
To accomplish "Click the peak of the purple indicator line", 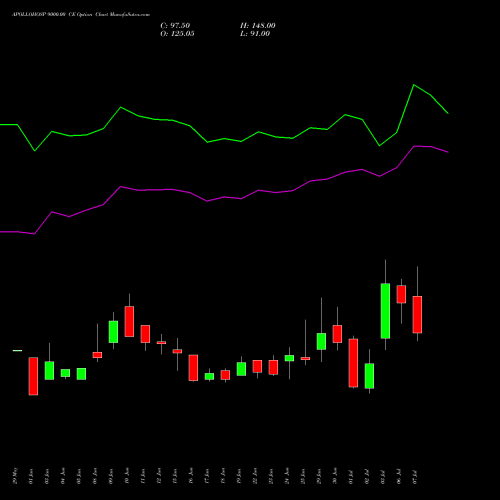I will 414,146.
